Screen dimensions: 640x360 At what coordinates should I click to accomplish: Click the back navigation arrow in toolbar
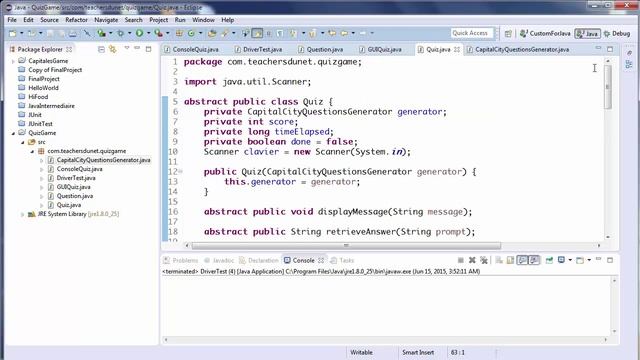(x=344, y=33)
